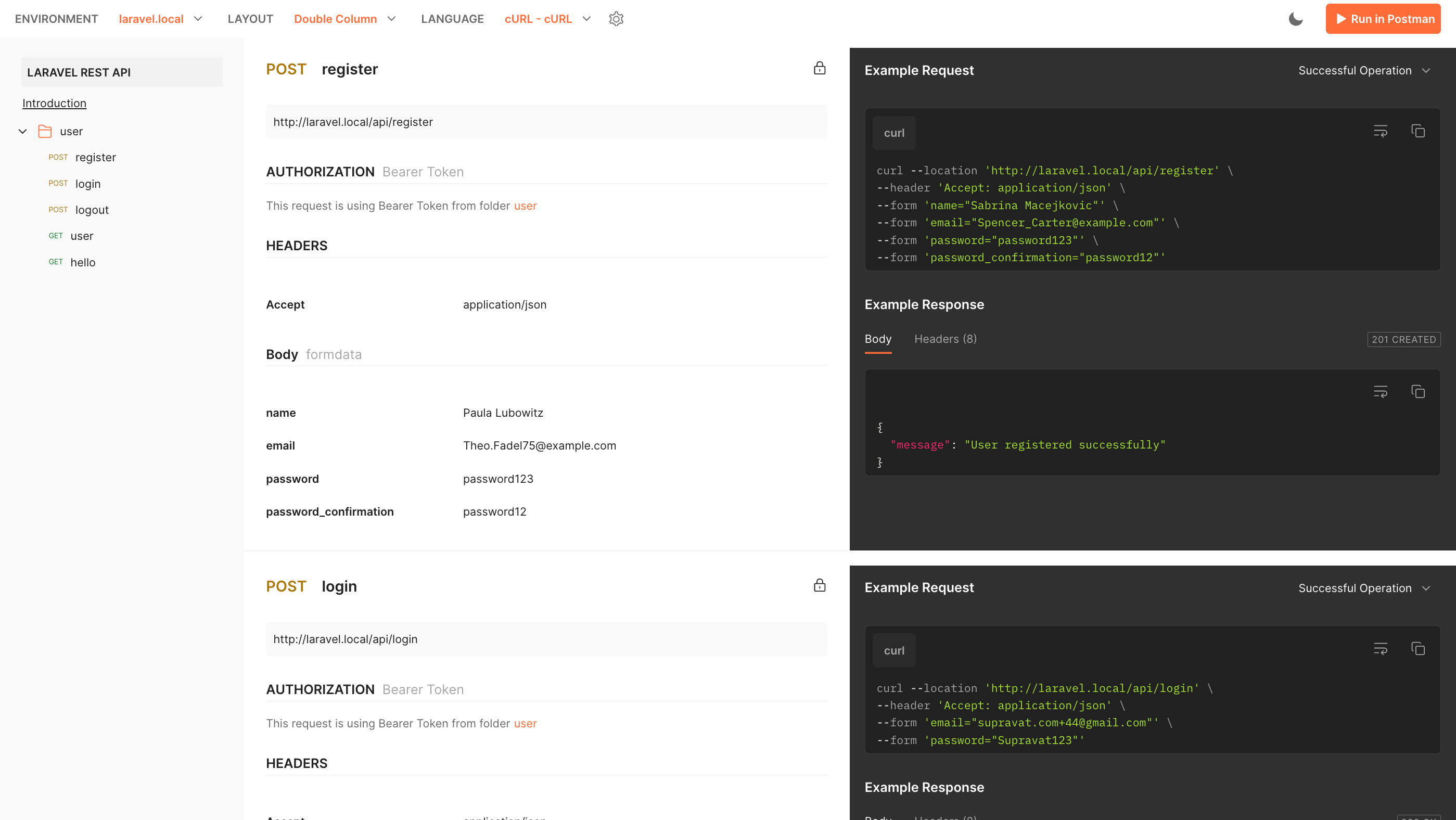
Task: Toggle word wrap in login curl snippet
Action: (x=1380, y=649)
